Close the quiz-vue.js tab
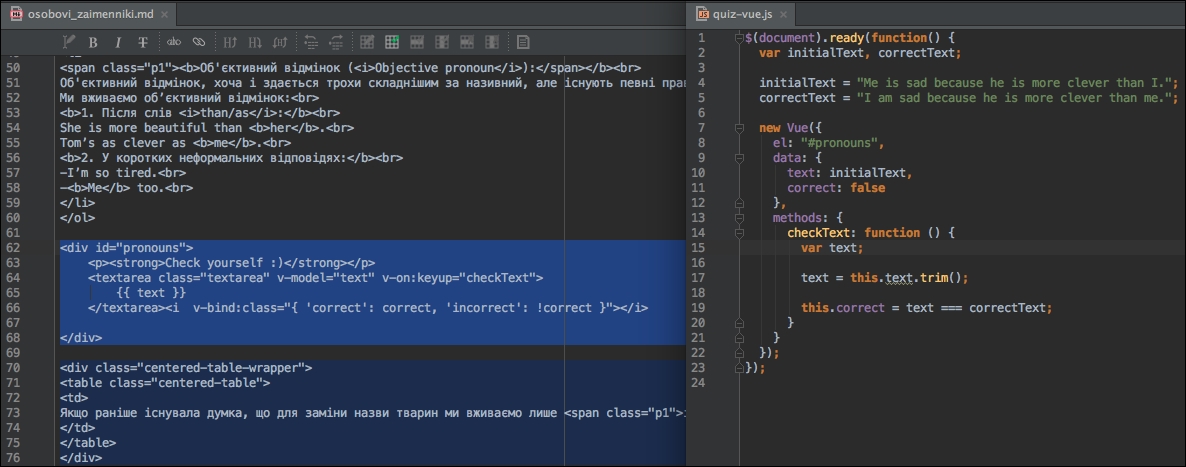1186x467 pixels. [x=783, y=14]
